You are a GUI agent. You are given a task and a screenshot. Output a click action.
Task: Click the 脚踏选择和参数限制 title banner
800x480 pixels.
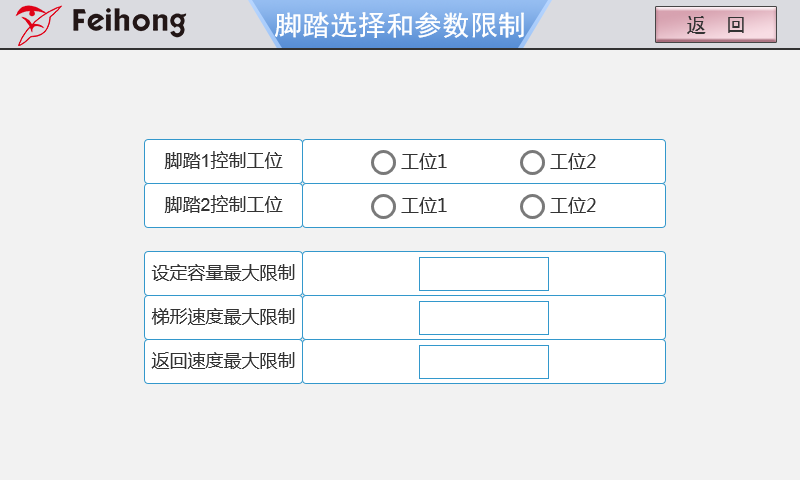399,26
